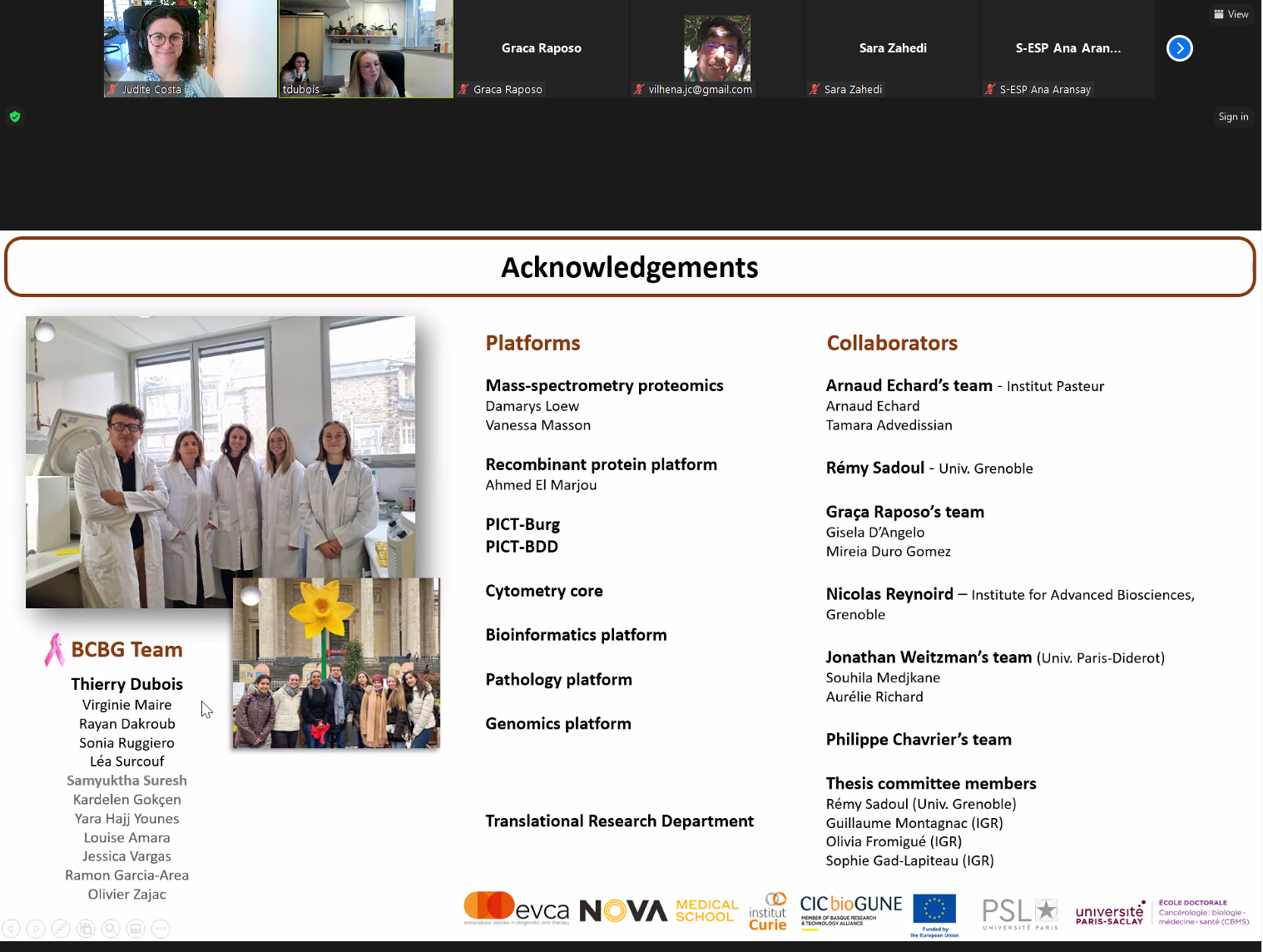1263x952 pixels.
Task: Open the three-dots more slideshow options
Action: point(161,929)
